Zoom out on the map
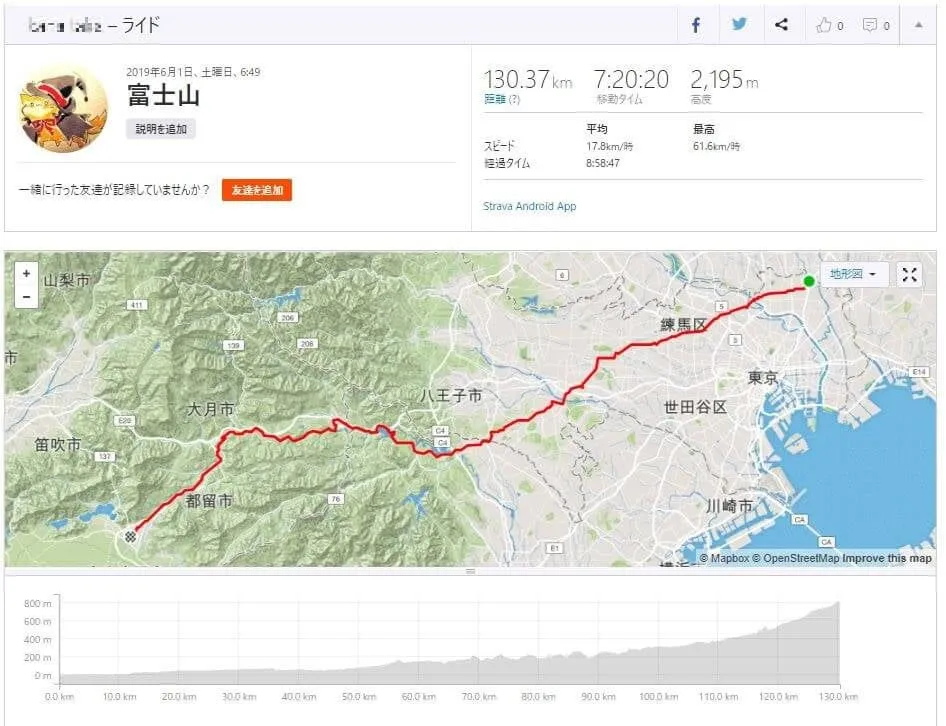 click(26, 296)
